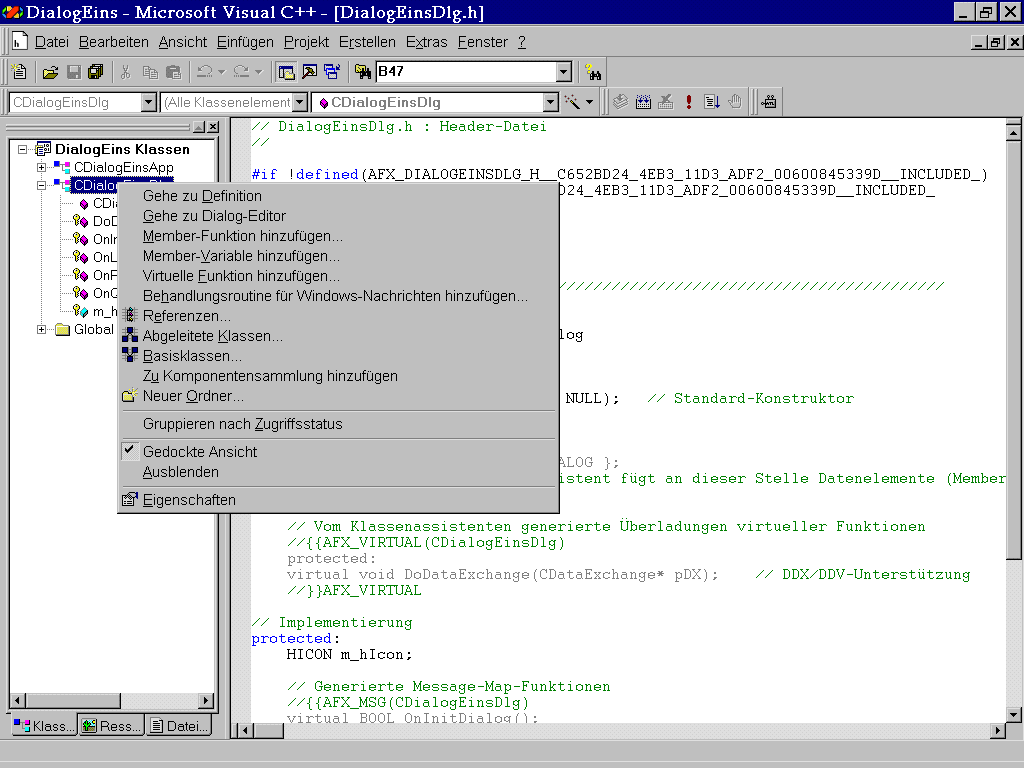This screenshot has height=768, width=1024.
Task: Click the Search help binoculars icon
Action: [x=593, y=72]
